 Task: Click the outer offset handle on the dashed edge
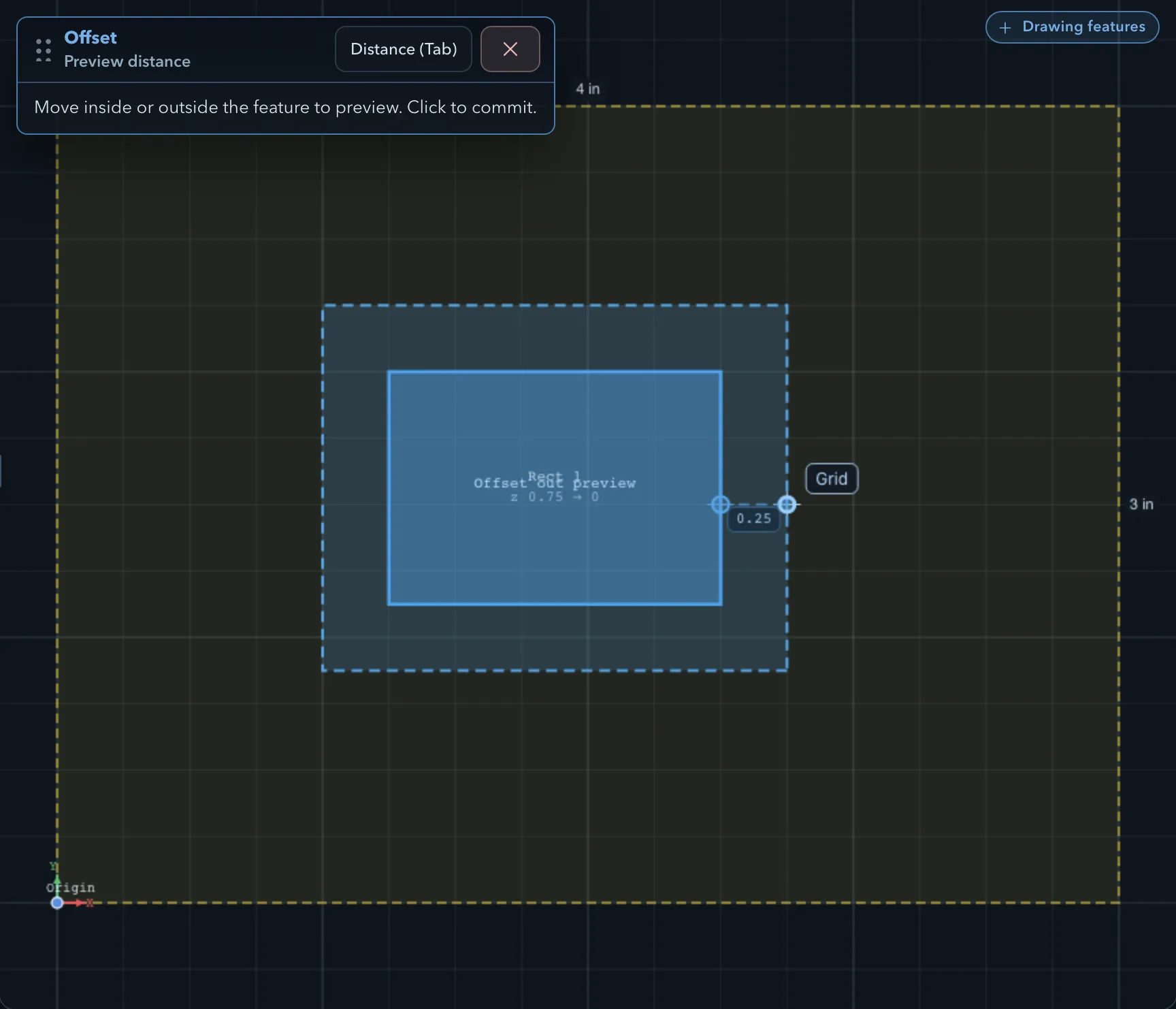click(x=787, y=505)
